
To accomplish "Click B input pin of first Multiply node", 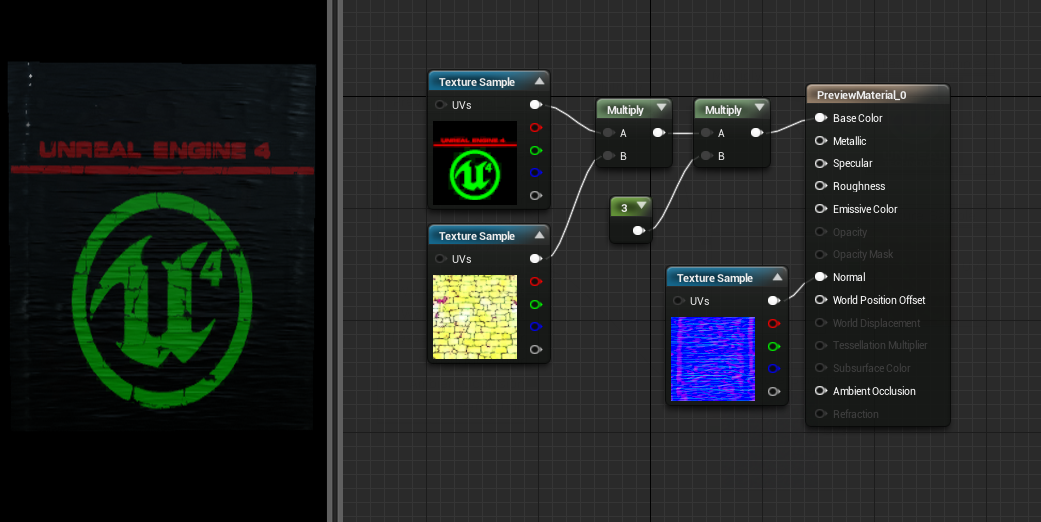I will [x=608, y=156].
